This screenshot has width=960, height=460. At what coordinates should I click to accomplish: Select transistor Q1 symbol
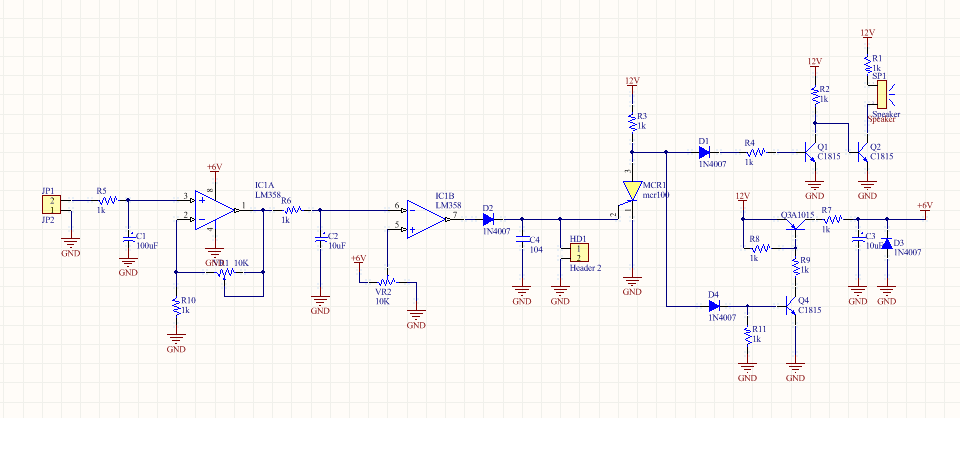point(809,151)
